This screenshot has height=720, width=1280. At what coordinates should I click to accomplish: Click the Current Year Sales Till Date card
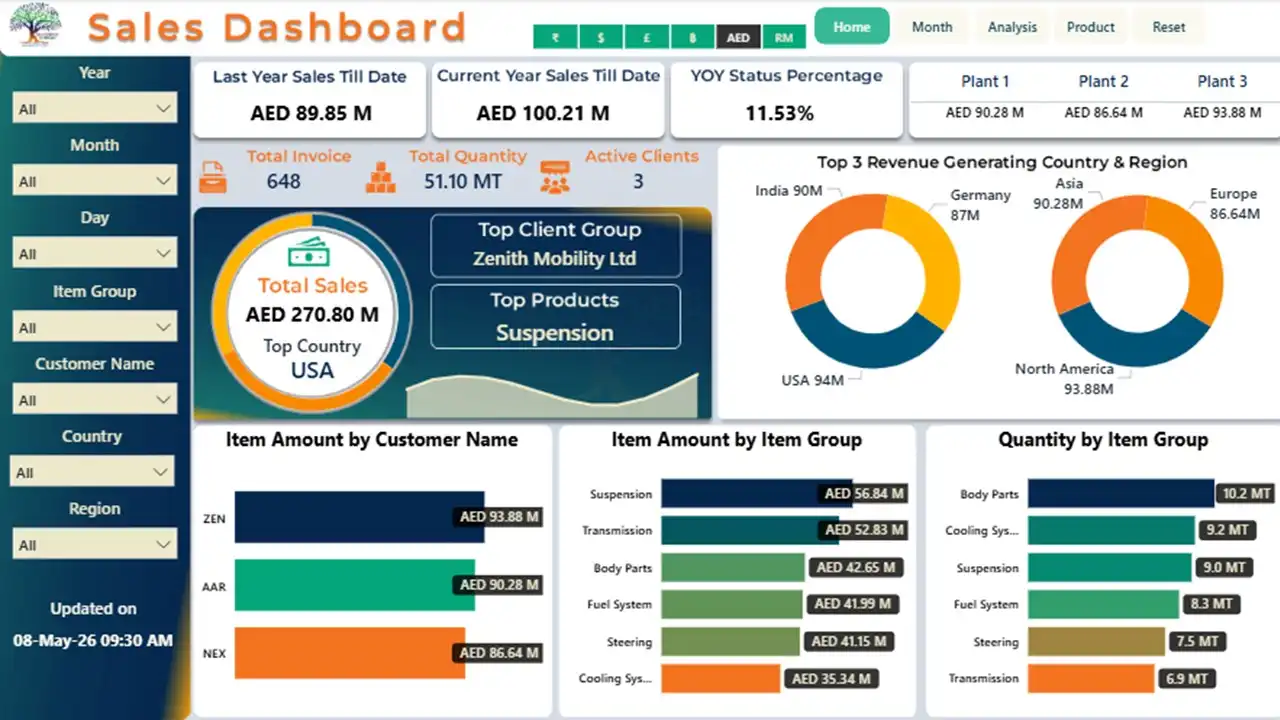point(548,99)
